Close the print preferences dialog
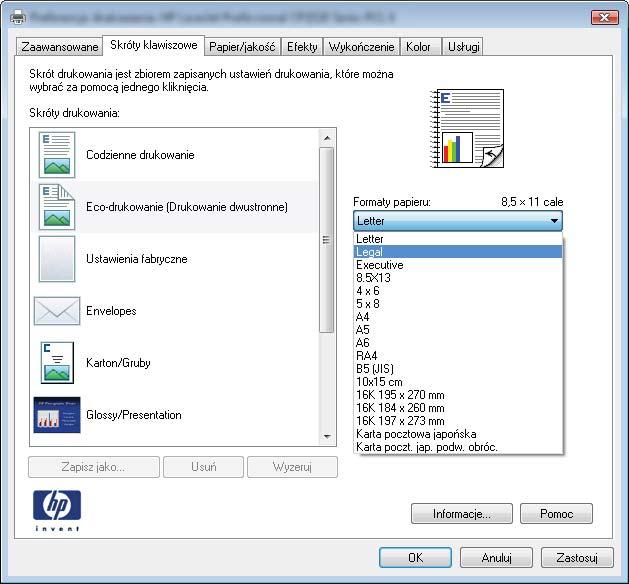The width and height of the screenshot is (629, 584). coord(605,17)
